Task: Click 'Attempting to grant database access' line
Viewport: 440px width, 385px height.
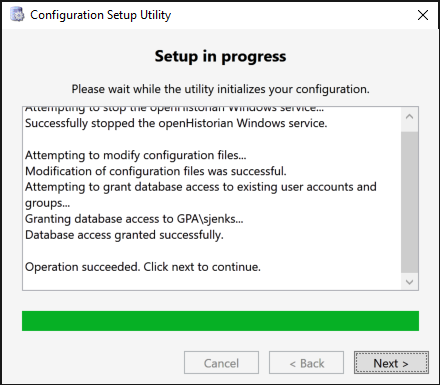Action: pos(201,195)
